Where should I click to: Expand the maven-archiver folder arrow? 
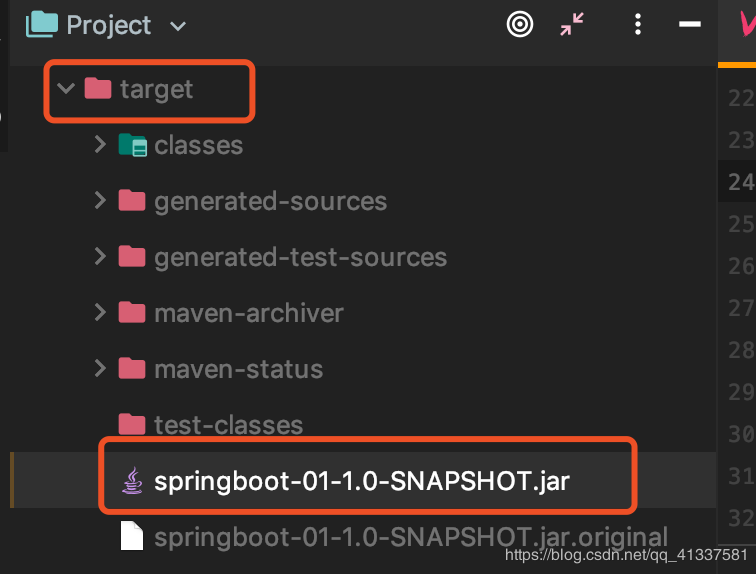tap(100, 313)
